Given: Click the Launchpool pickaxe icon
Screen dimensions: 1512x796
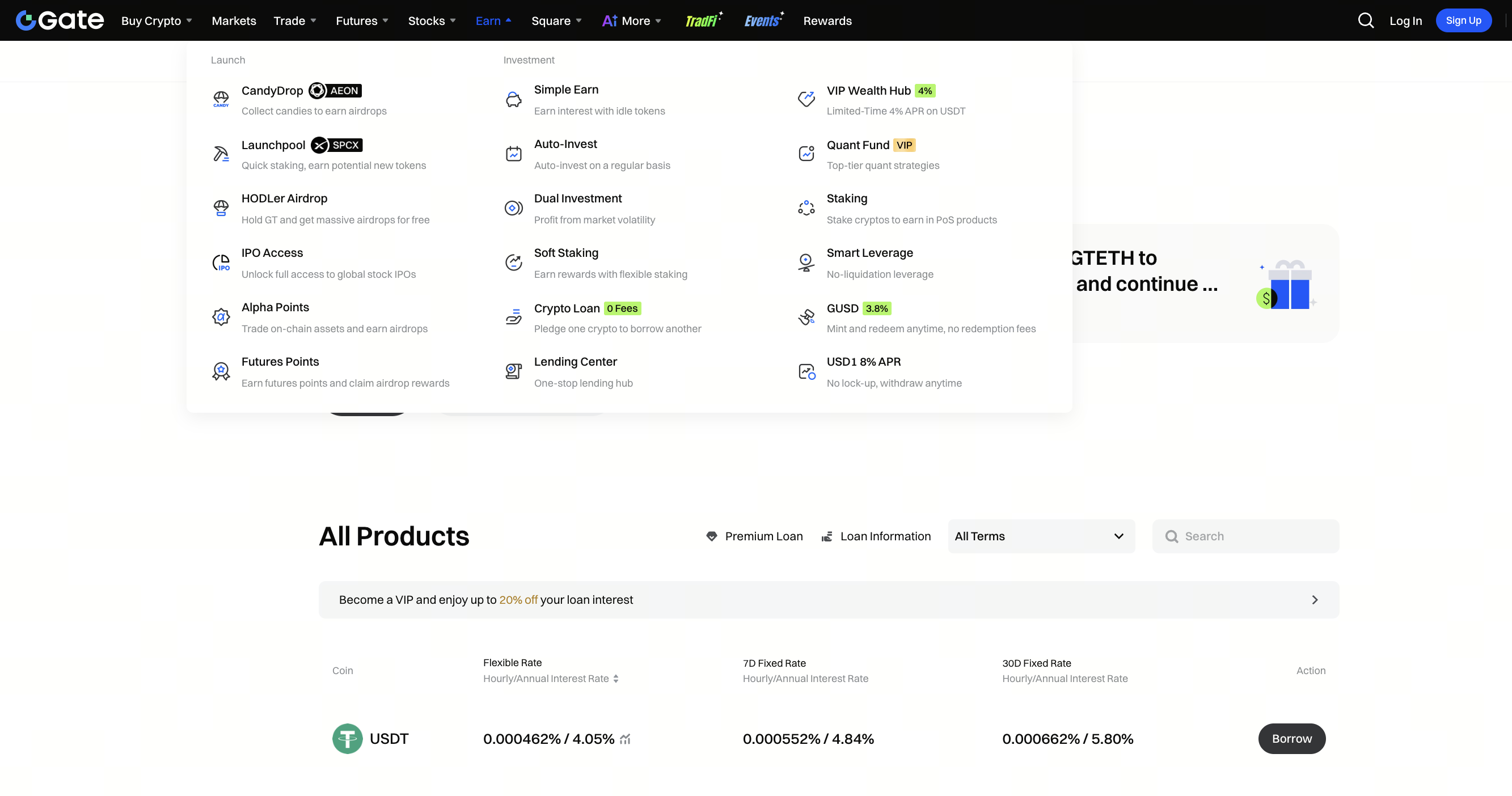Looking at the screenshot, I should coord(221,154).
